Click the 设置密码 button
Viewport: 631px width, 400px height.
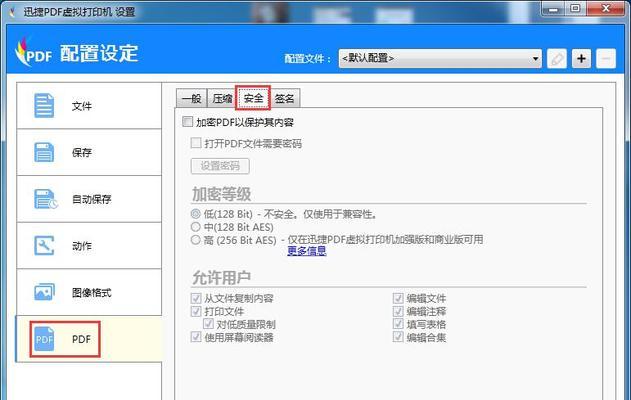[x=220, y=166]
